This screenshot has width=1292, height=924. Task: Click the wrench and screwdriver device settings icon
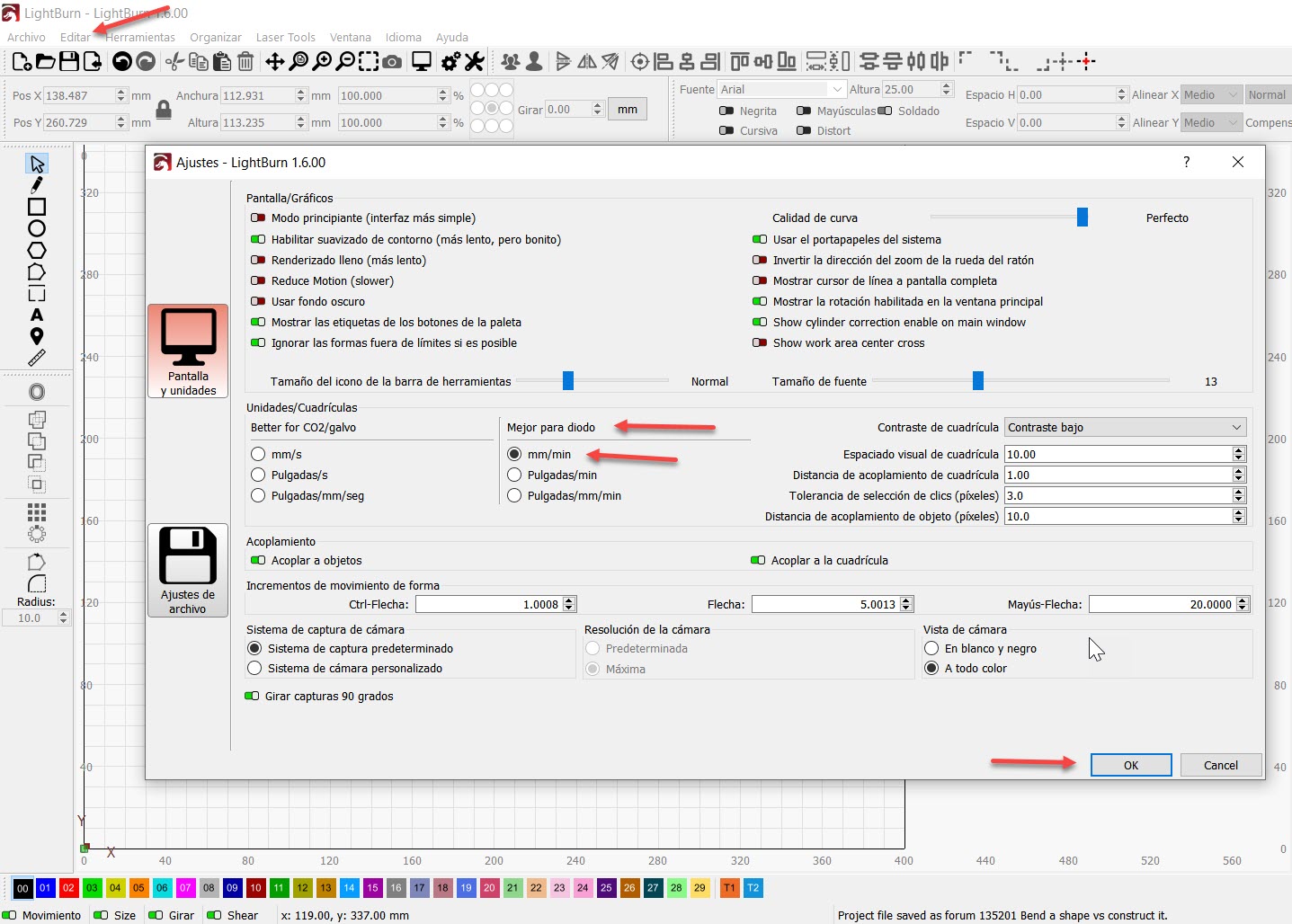pyautogui.click(x=475, y=61)
